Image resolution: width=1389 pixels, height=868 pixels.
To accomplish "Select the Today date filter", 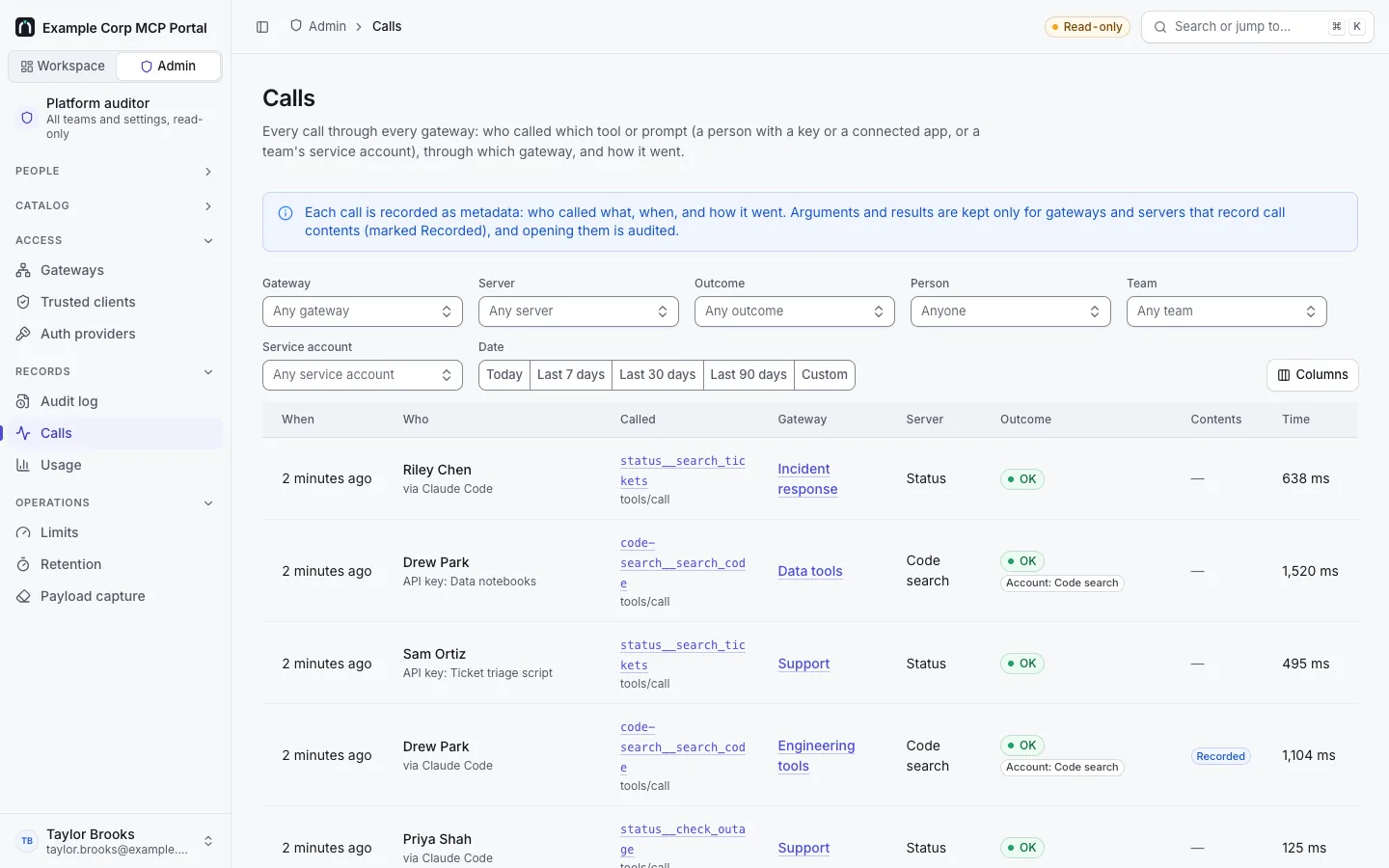I will [504, 374].
